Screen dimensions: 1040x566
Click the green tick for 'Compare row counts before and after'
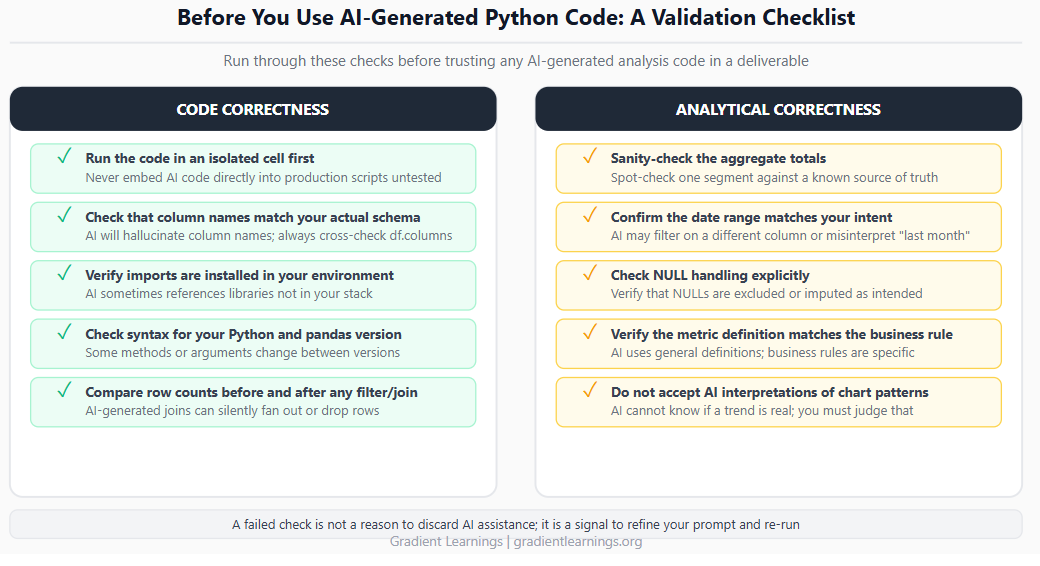[x=64, y=390]
